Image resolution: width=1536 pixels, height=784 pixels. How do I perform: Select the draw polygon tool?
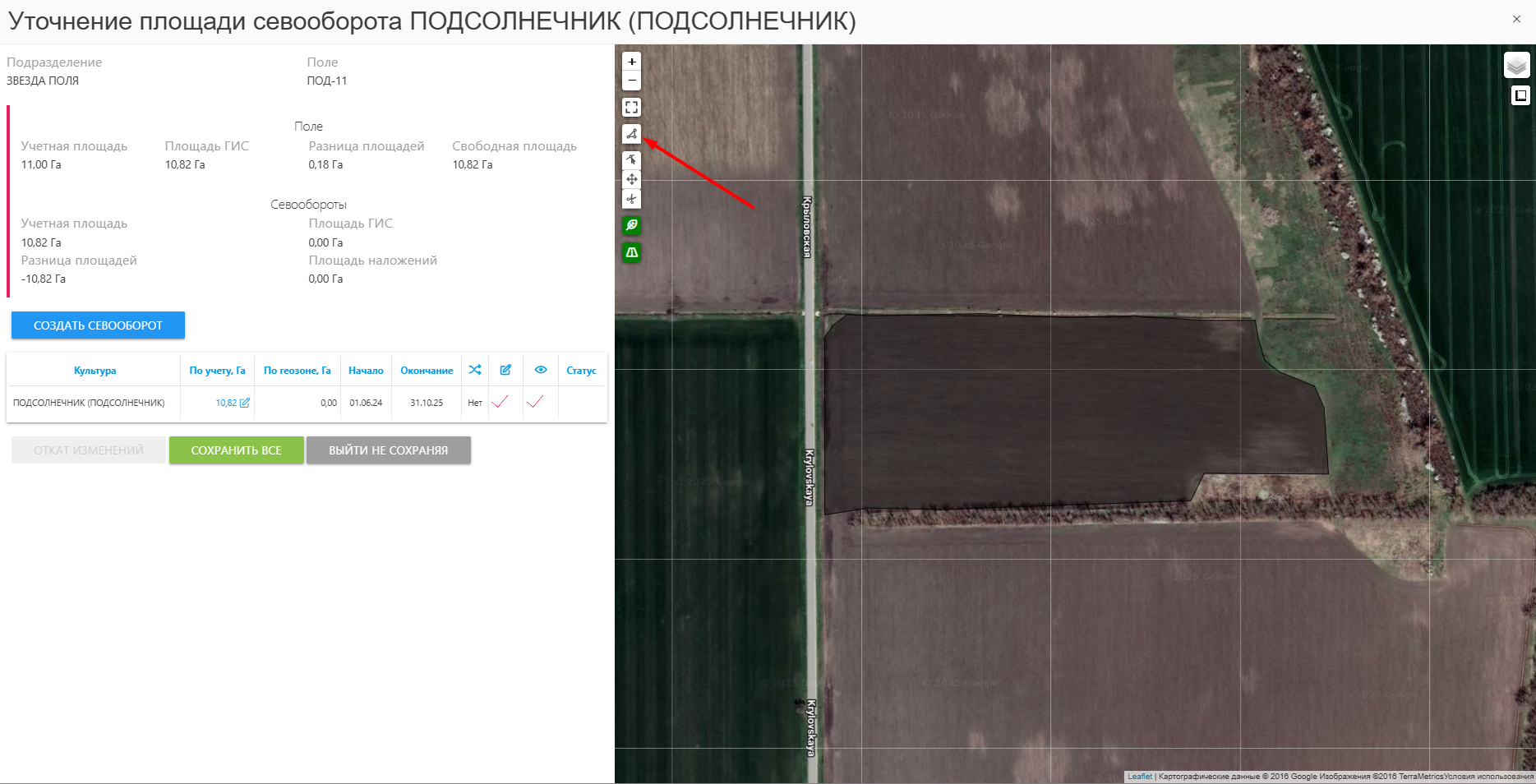point(631,134)
